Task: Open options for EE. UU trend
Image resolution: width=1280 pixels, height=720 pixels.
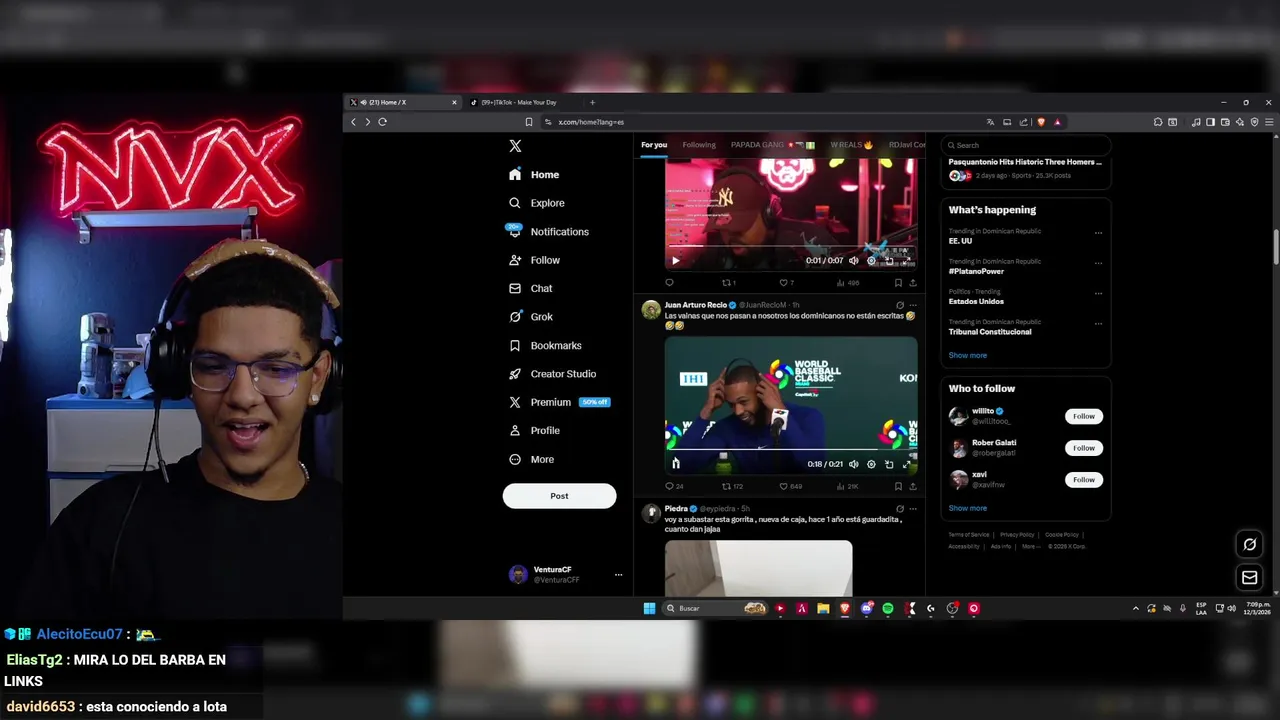Action: [x=1098, y=233]
